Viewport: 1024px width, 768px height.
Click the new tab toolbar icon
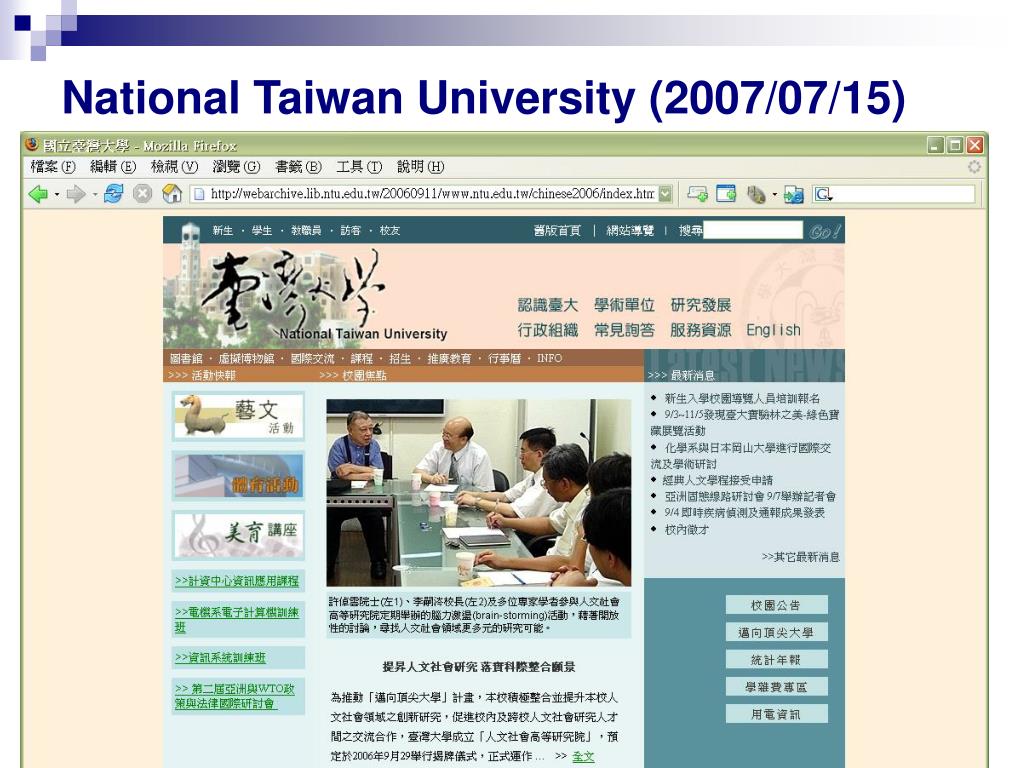click(697, 194)
